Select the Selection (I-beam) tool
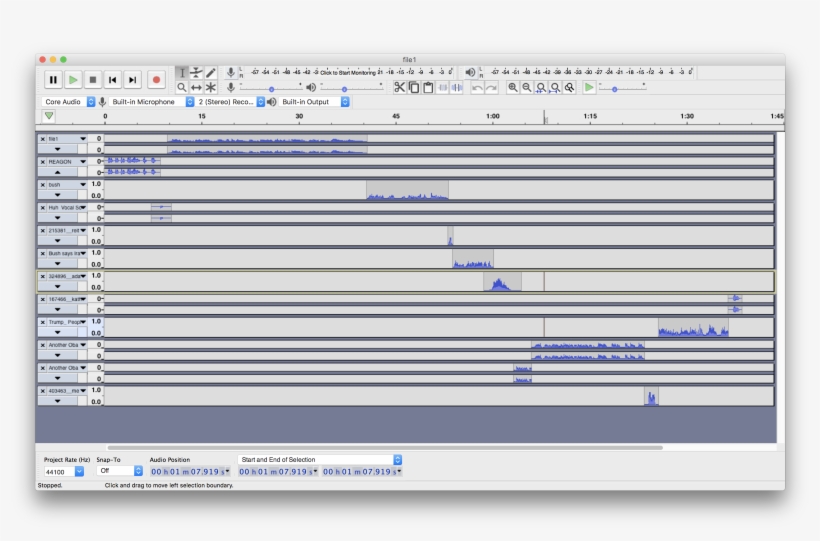 pyautogui.click(x=181, y=72)
